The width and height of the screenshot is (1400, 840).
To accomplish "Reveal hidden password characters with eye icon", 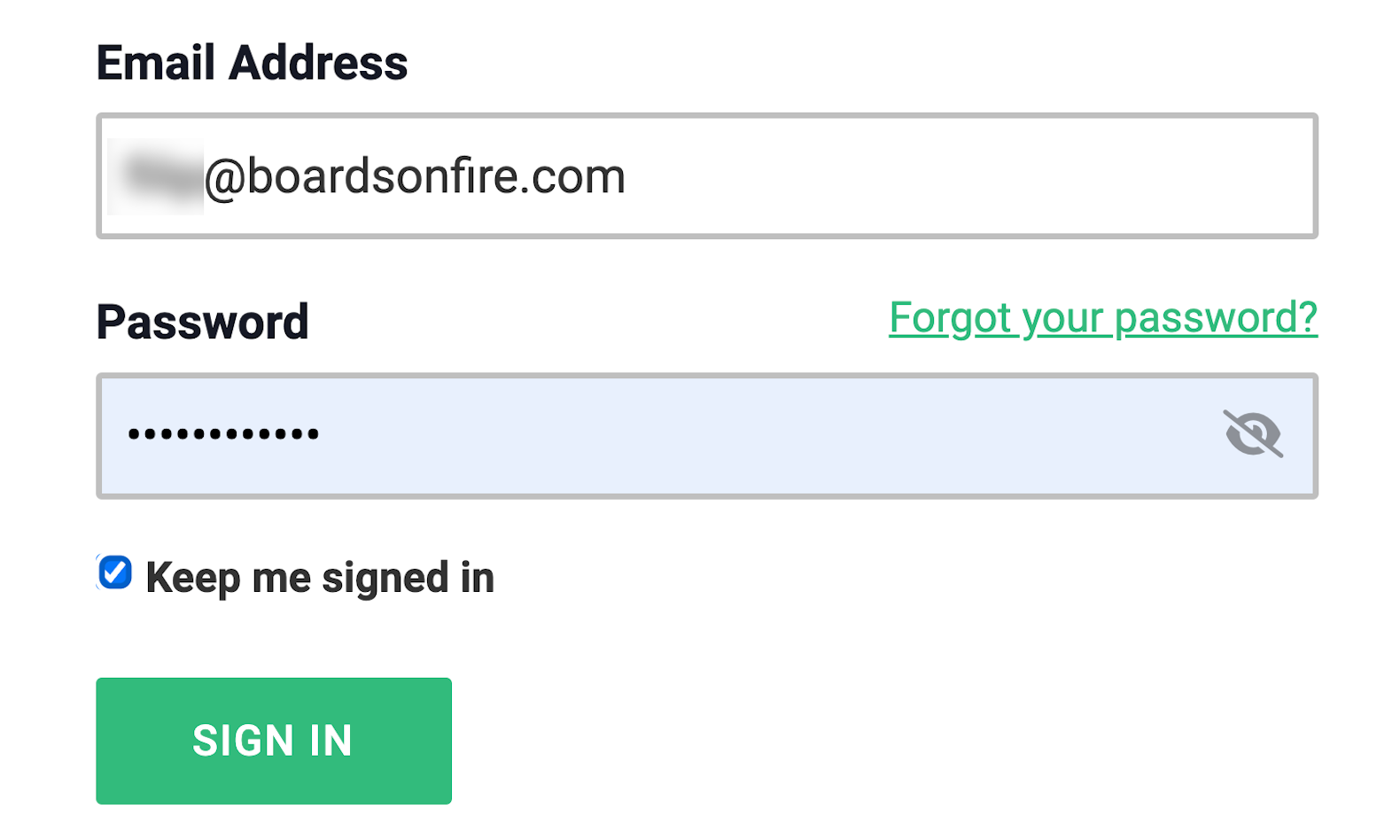I will [1253, 433].
